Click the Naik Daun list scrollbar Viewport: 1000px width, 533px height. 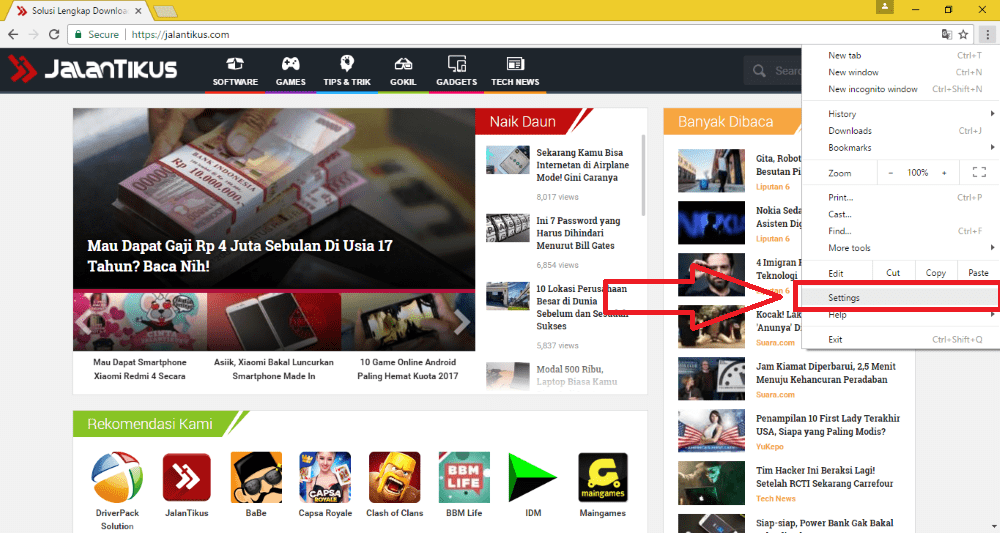tap(643, 175)
